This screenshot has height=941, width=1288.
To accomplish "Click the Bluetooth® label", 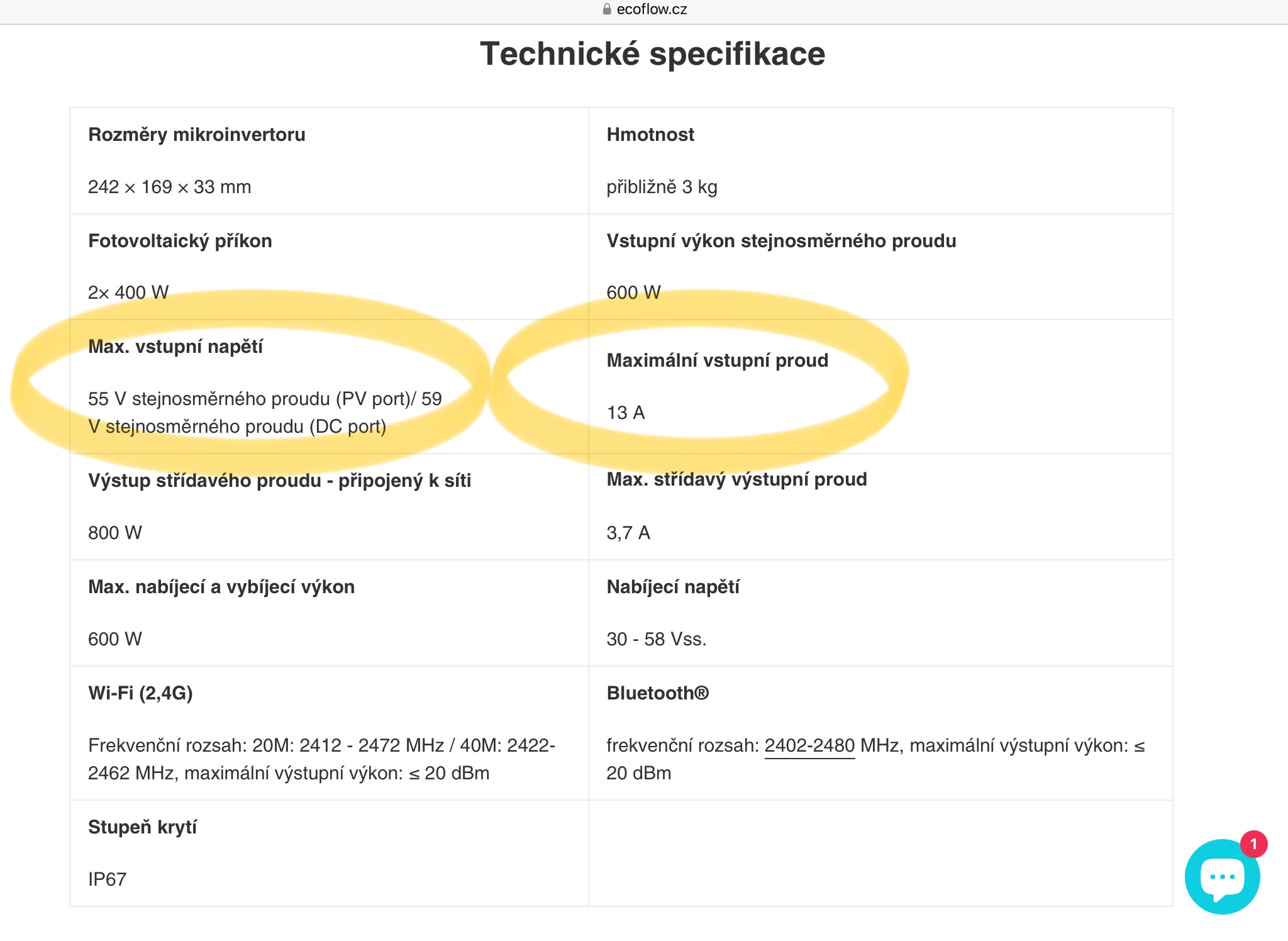I will click(x=657, y=693).
